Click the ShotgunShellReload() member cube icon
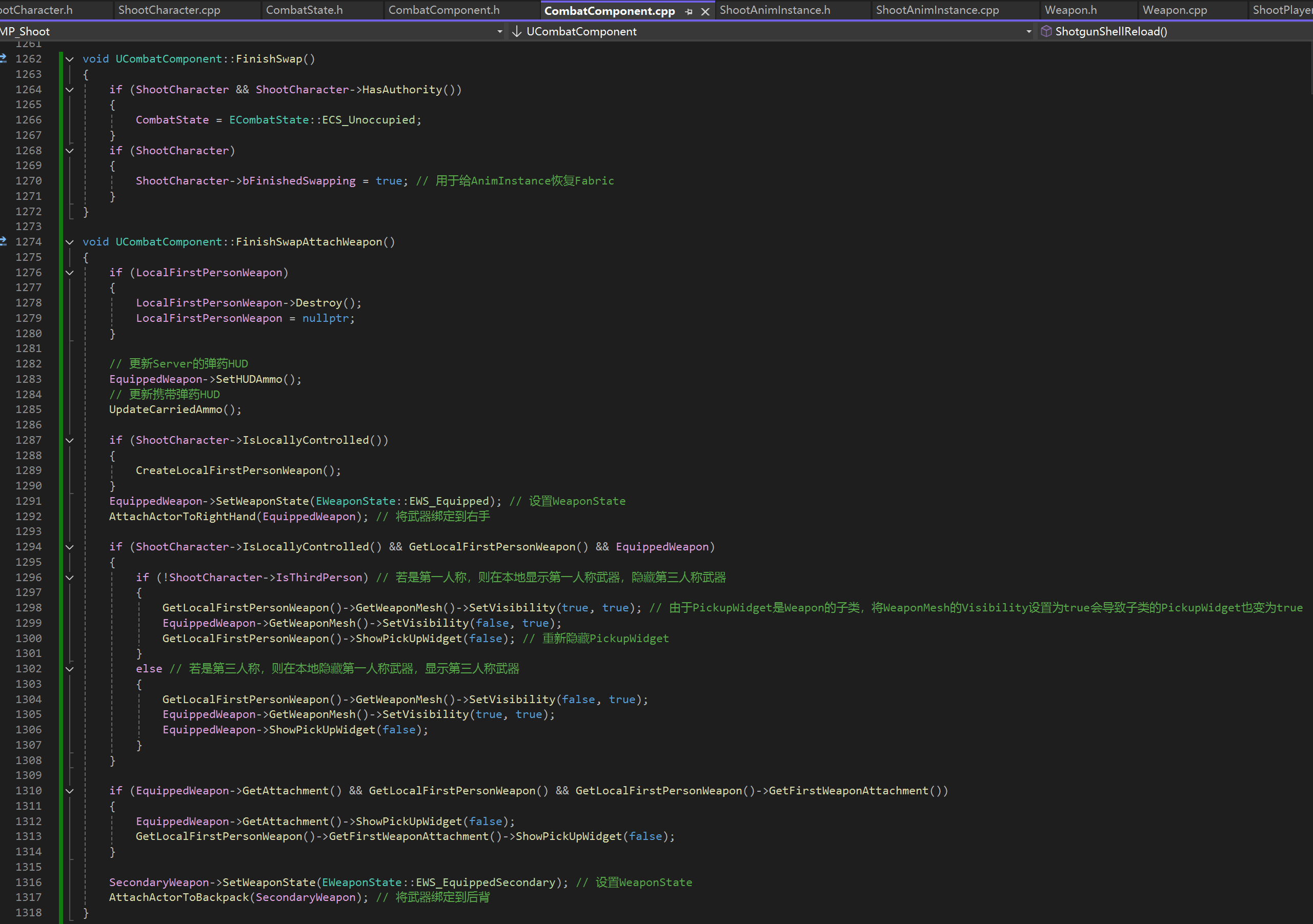1313x924 pixels. [1046, 31]
